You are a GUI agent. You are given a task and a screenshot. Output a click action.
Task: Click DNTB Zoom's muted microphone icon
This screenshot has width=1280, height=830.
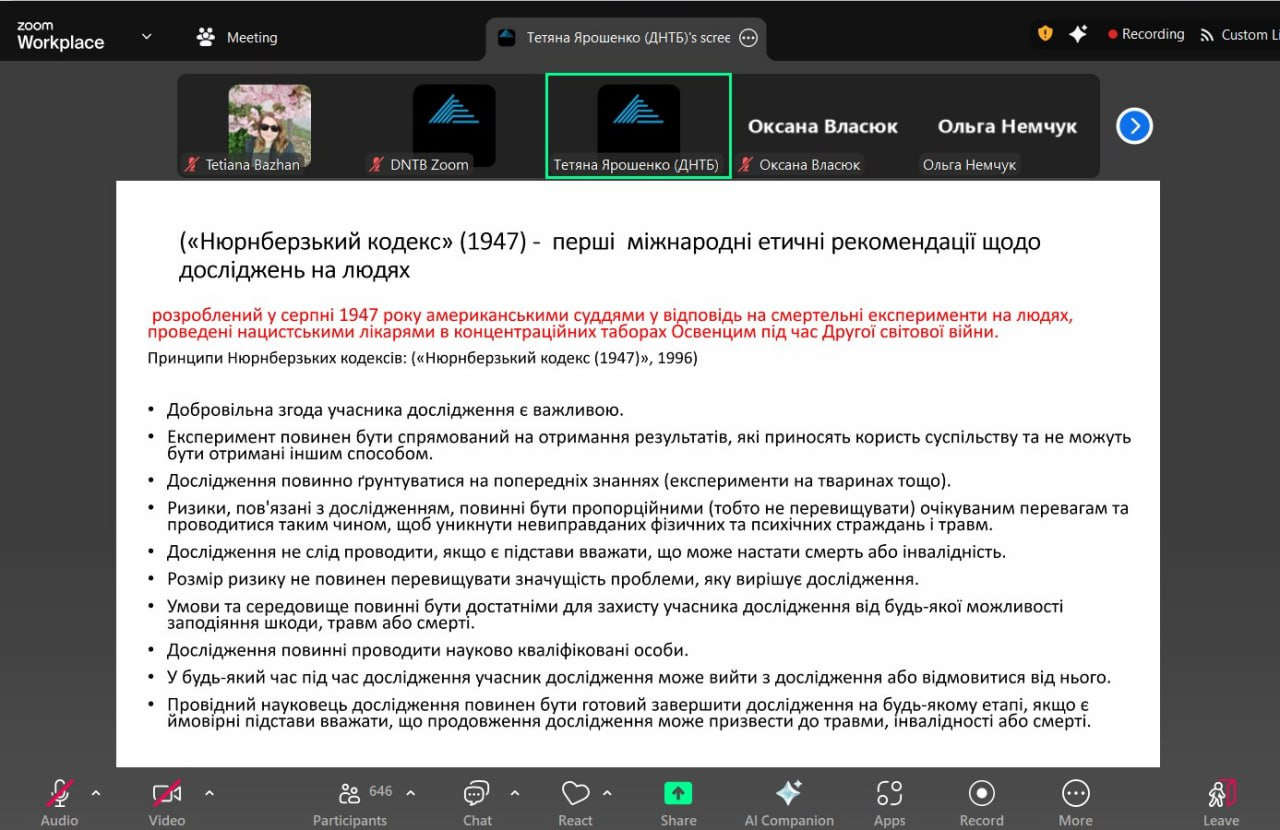(376, 164)
